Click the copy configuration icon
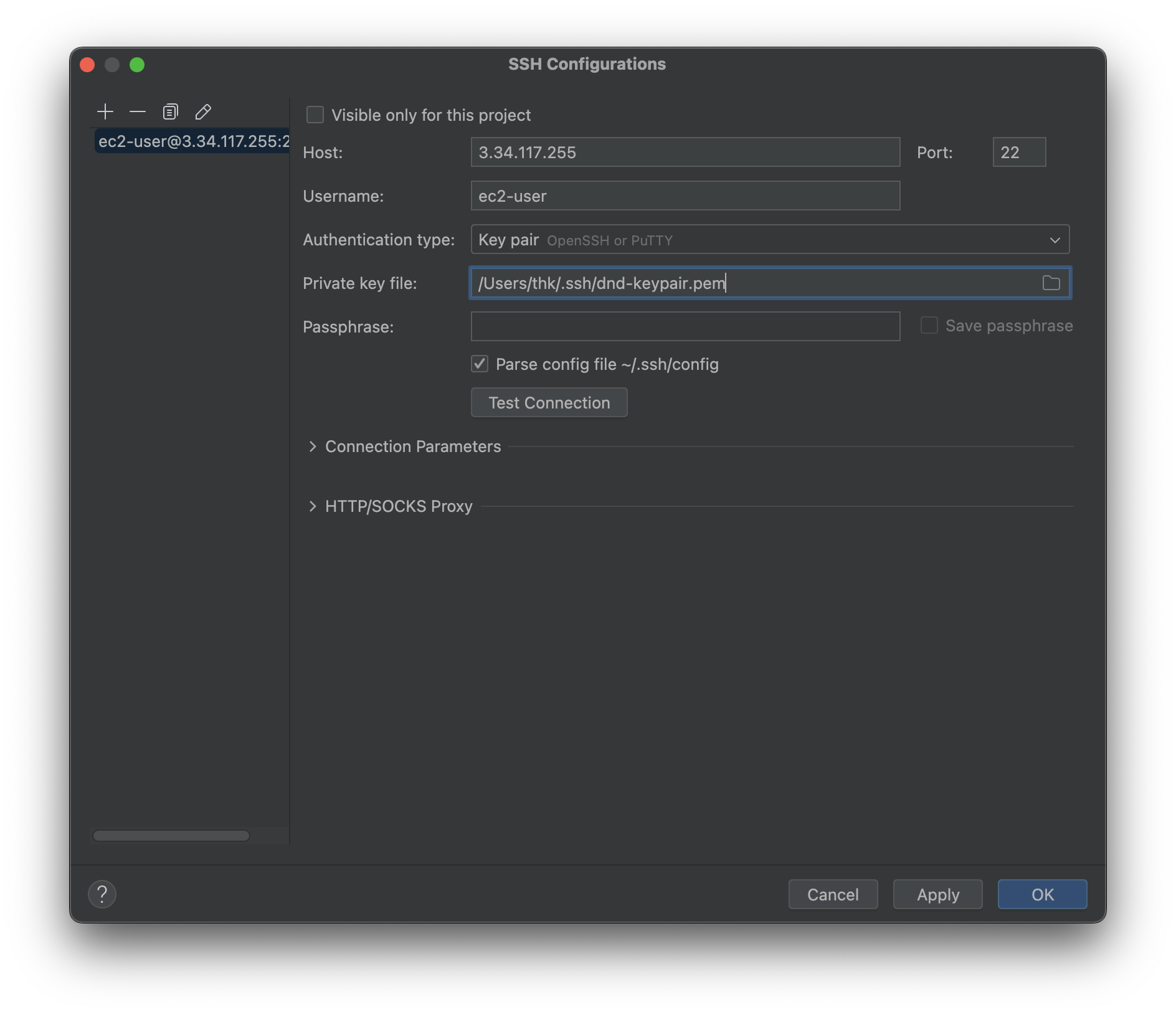This screenshot has height=1015, width=1176. pos(170,112)
